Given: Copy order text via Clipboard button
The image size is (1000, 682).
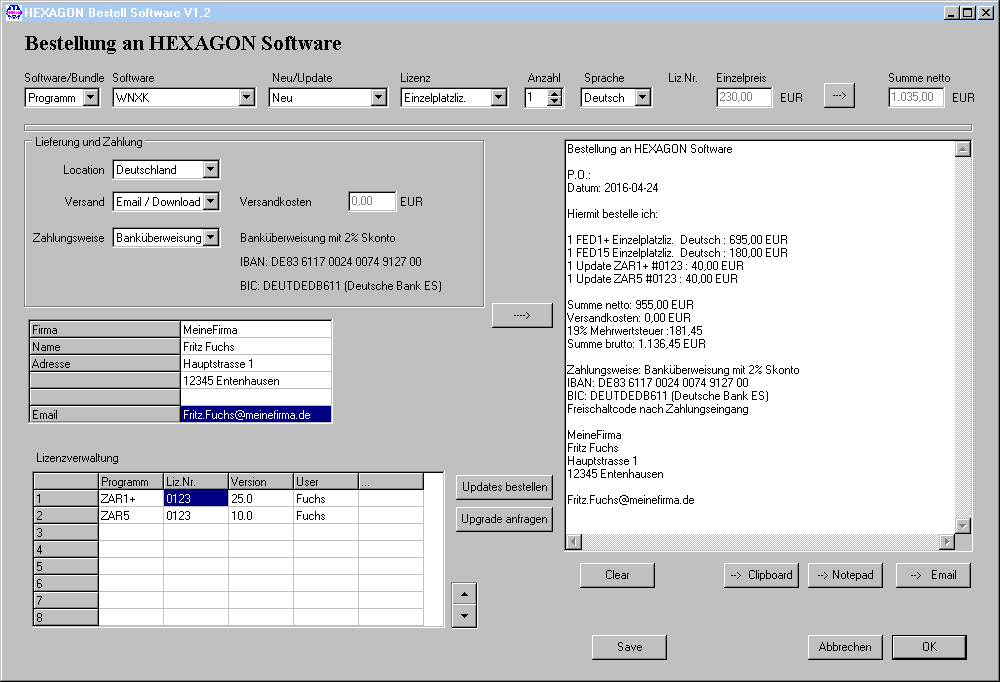Looking at the screenshot, I should (x=761, y=575).
